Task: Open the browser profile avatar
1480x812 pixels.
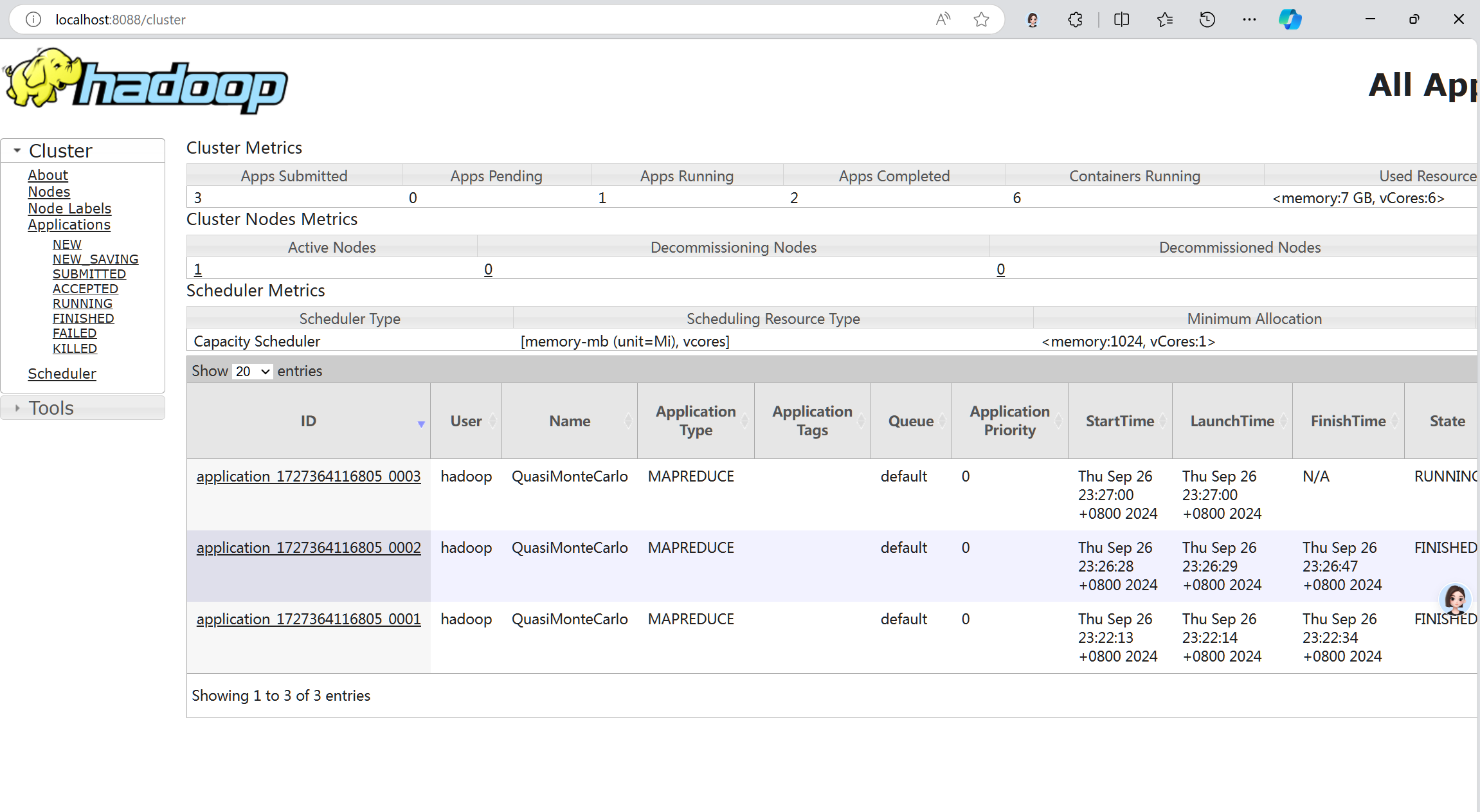Action: click(x=1033, y=20)
